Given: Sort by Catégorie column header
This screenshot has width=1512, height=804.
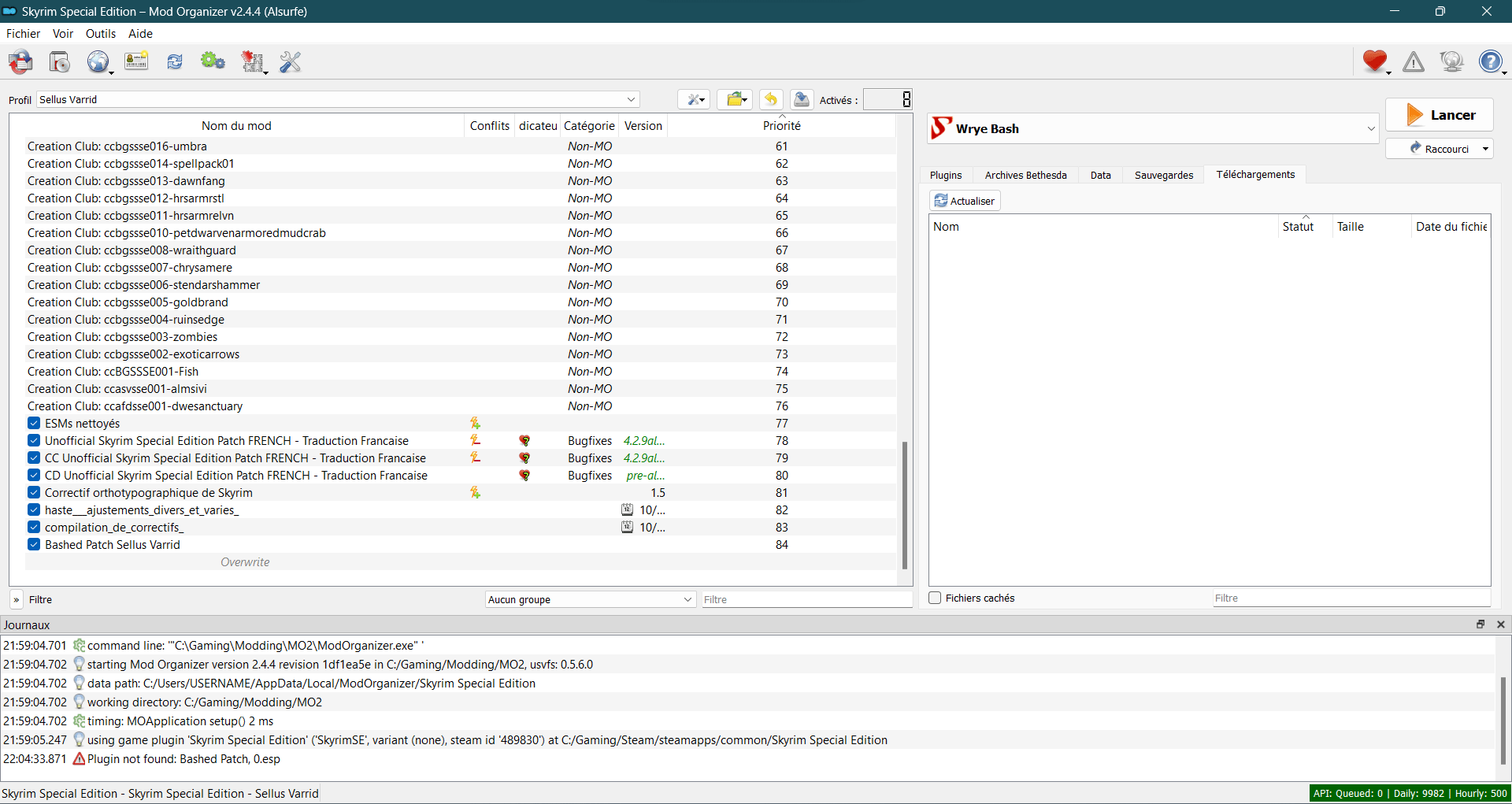Looking at the screenshot, I should point(589,126).
